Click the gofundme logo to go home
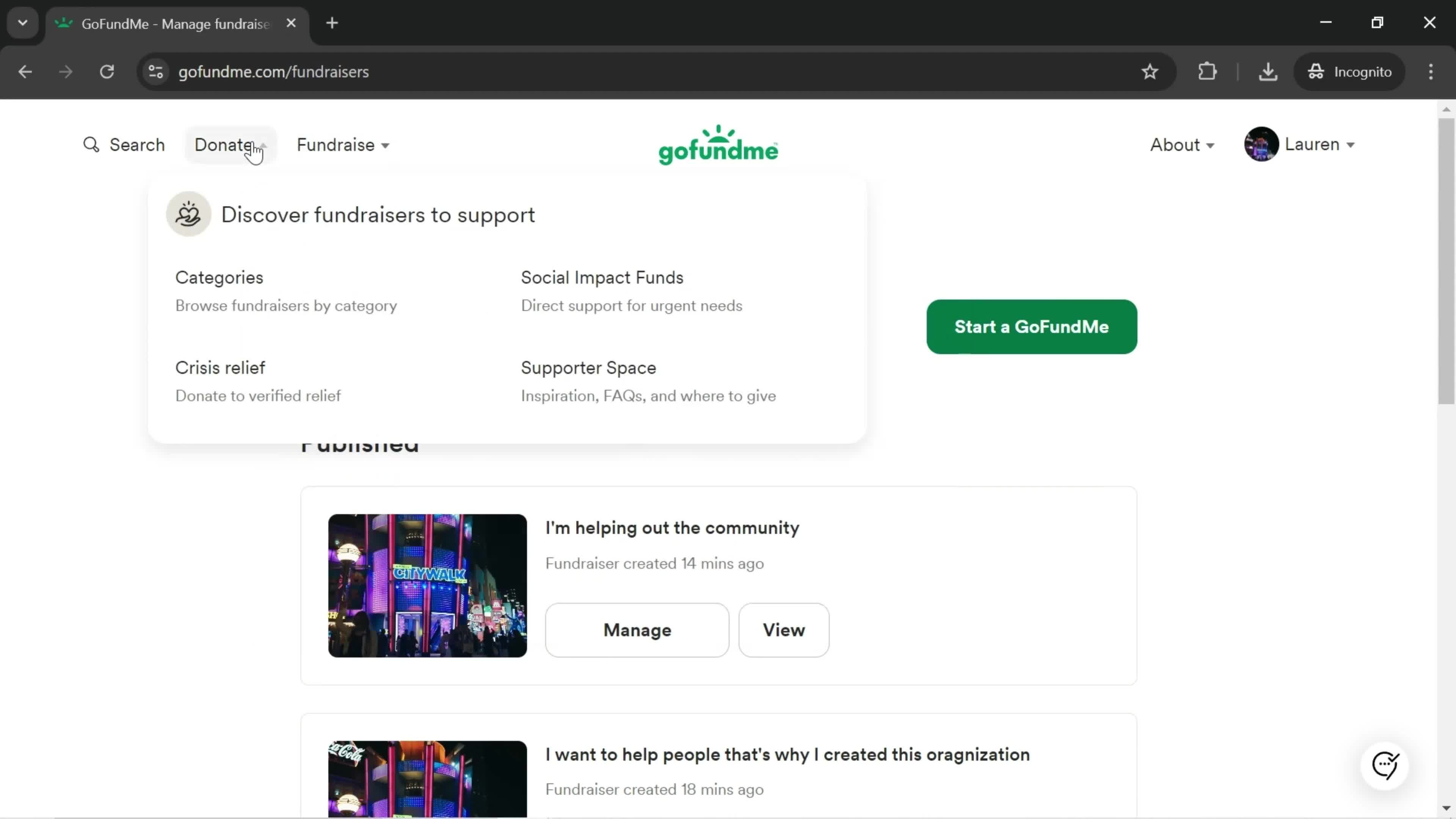The width and height of the screenshot is (1456, 819). point(718,145)
